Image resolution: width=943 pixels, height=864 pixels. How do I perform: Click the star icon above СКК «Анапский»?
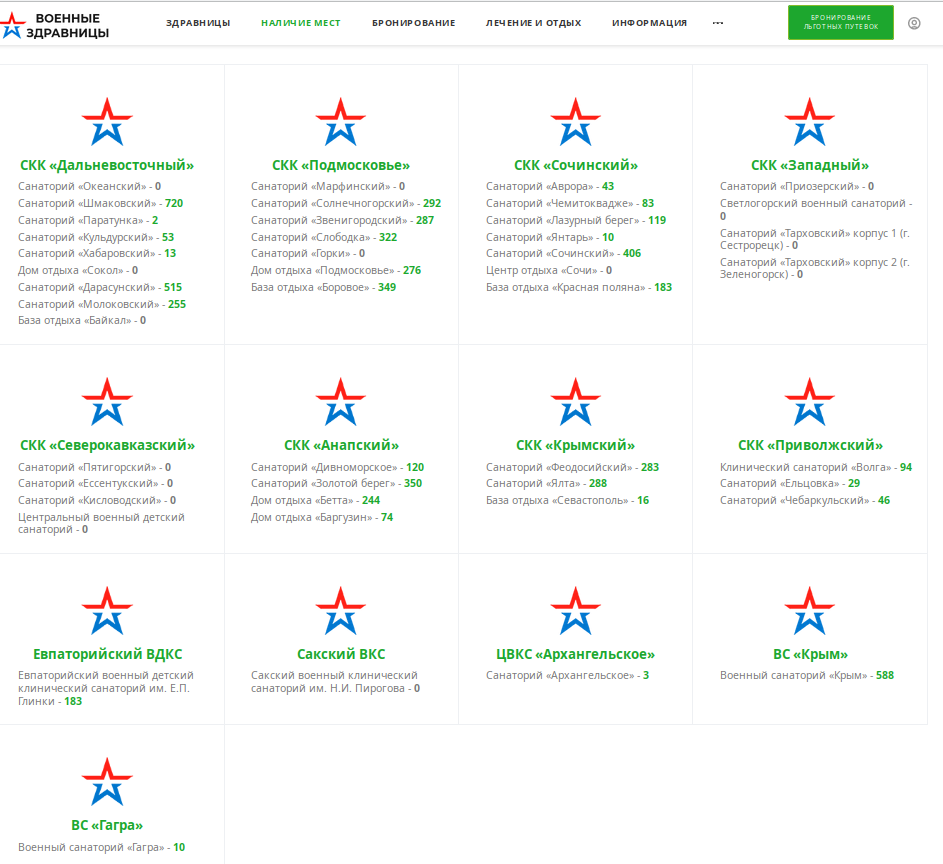(x=341, y=402)
